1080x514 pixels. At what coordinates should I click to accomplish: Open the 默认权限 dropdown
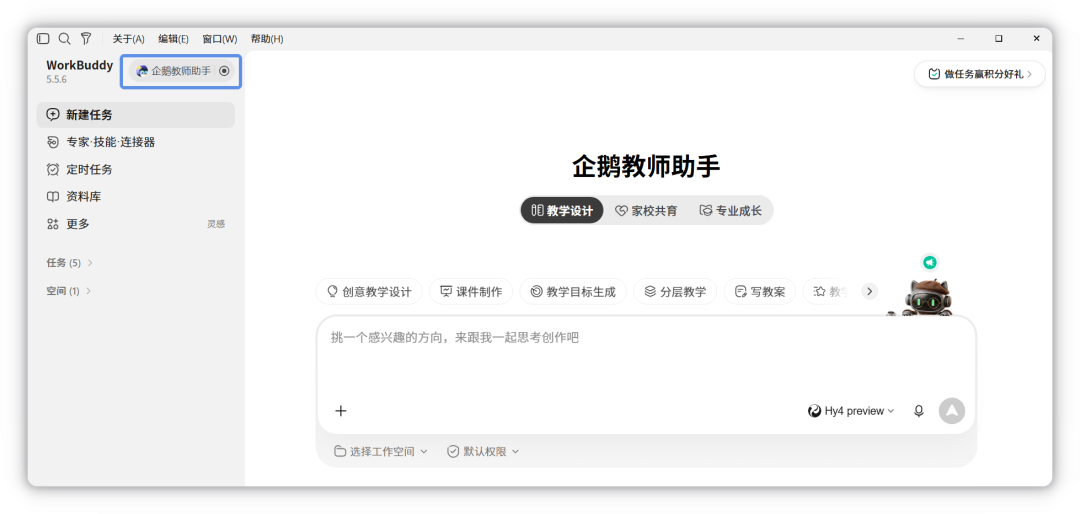pyautogui.click(x=483, y=451)
